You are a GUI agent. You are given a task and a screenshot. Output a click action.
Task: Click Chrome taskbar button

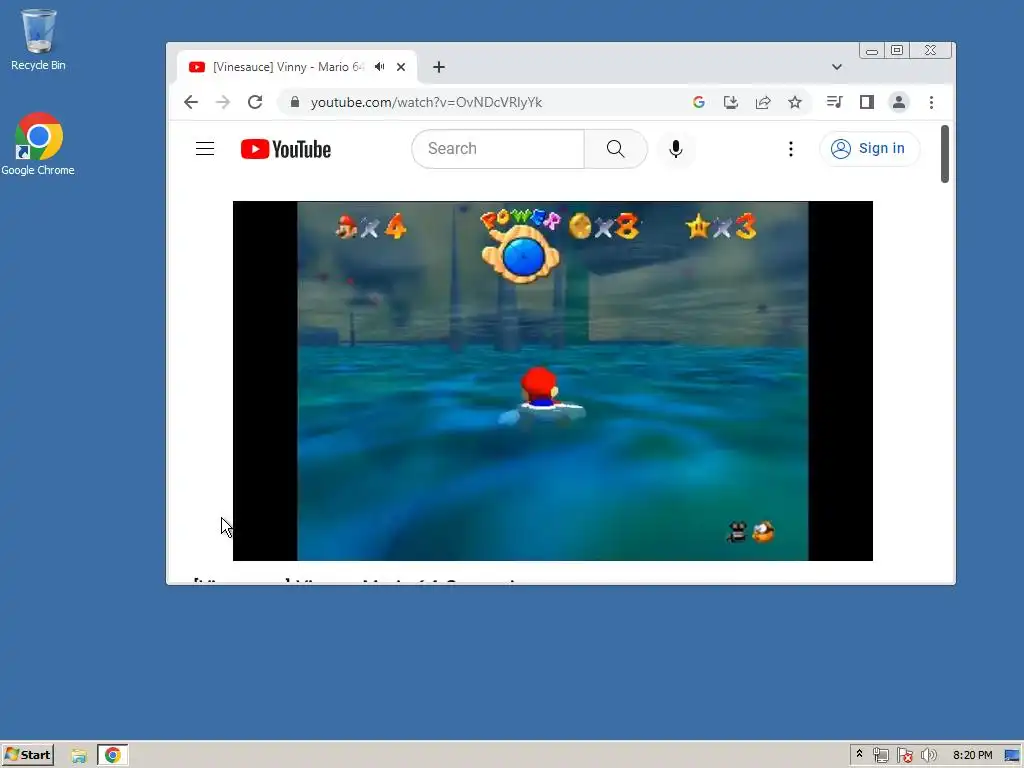tap(113, 756)
